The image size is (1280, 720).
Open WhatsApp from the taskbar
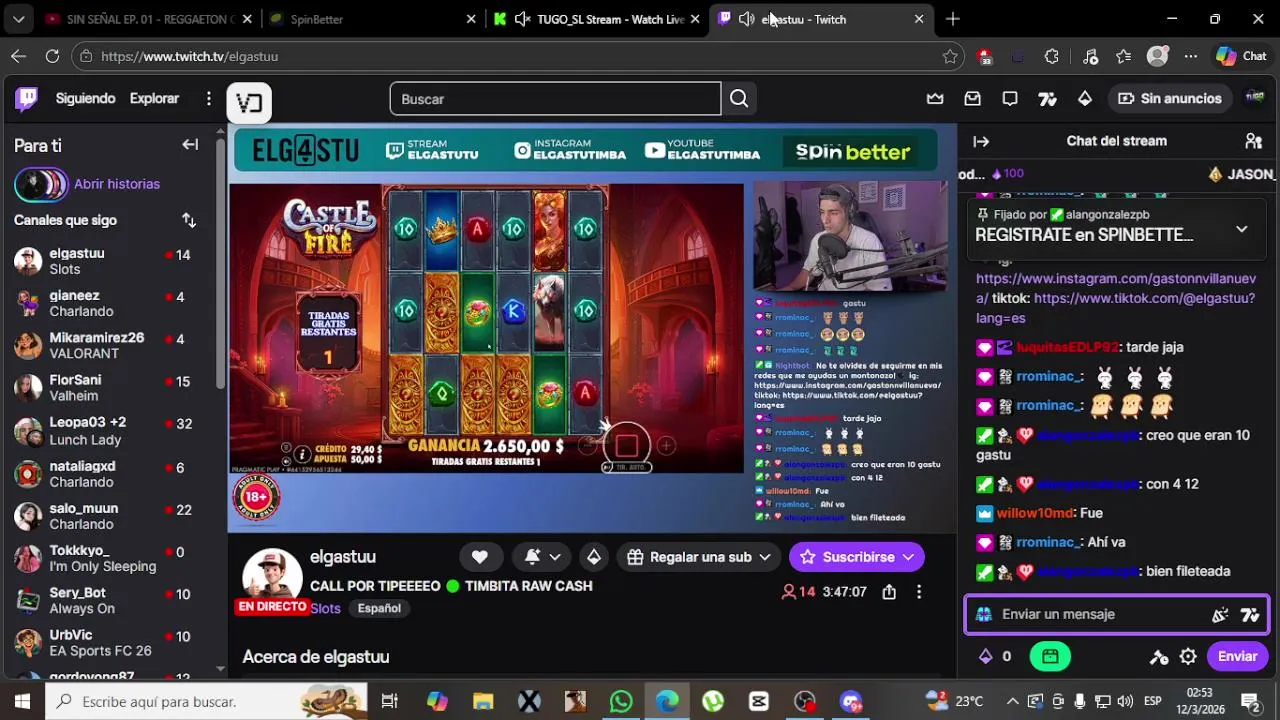[x=621, y=701]
